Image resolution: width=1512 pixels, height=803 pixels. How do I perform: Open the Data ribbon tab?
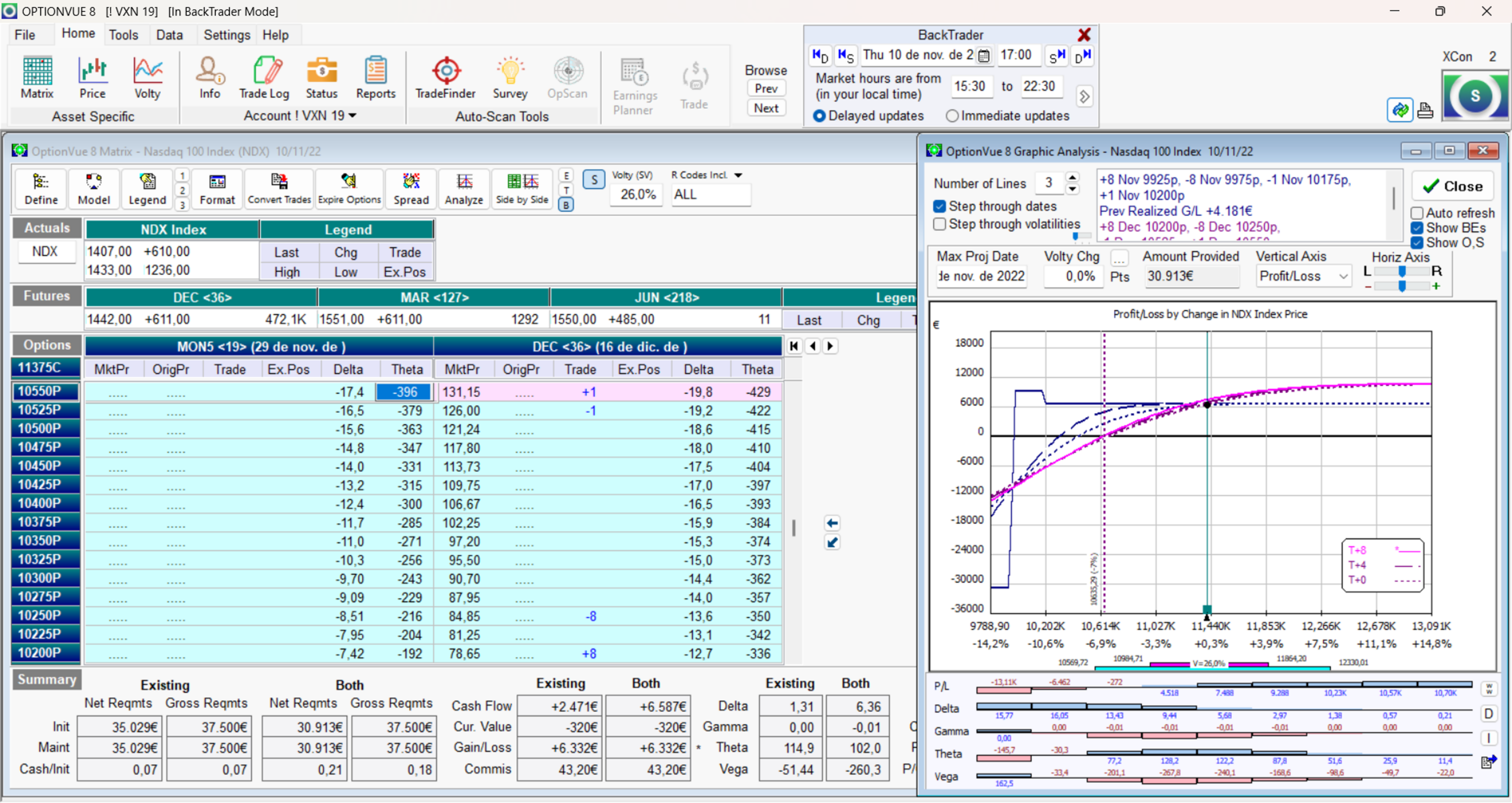[x=170, y=35]
